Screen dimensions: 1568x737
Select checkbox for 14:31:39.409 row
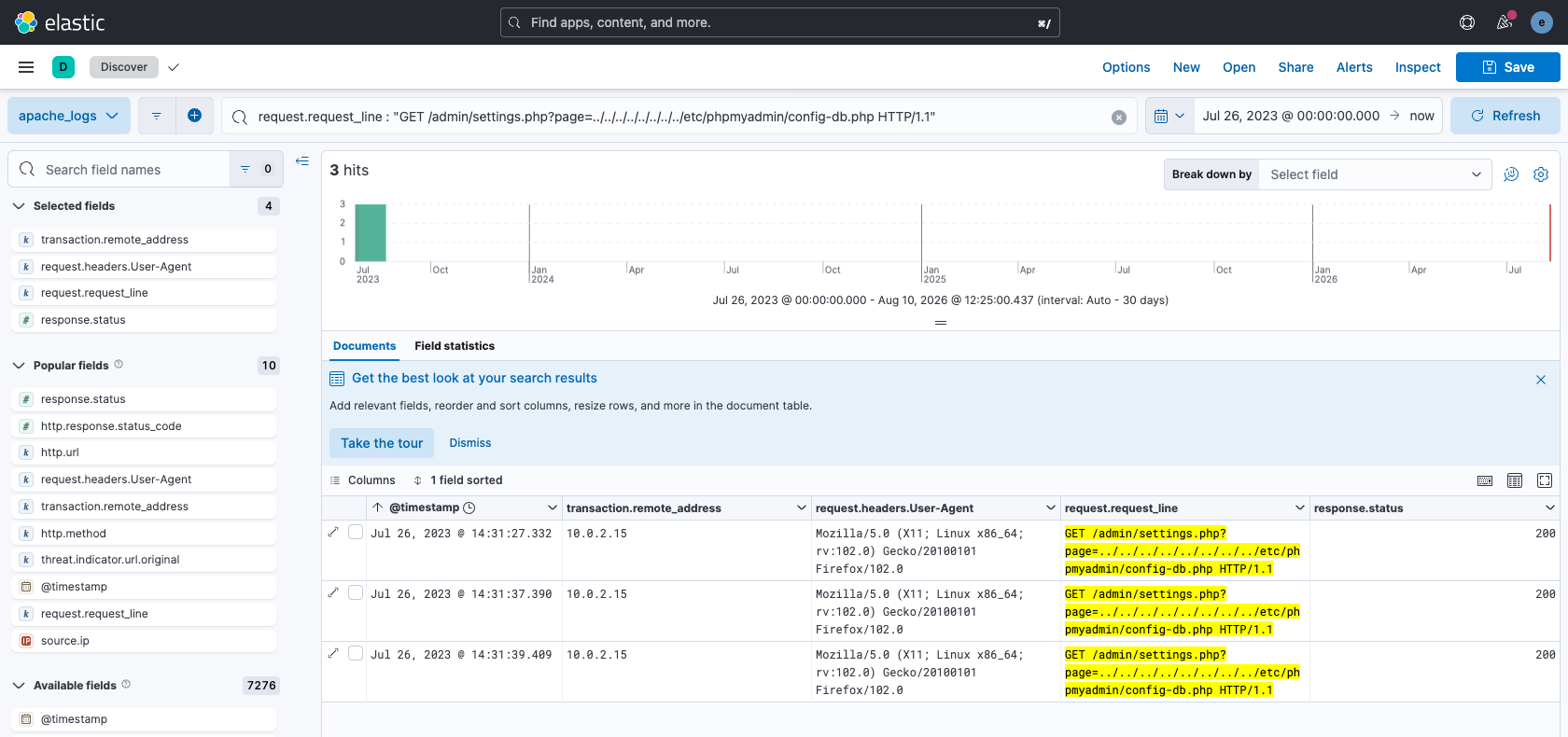coord(356,653)
